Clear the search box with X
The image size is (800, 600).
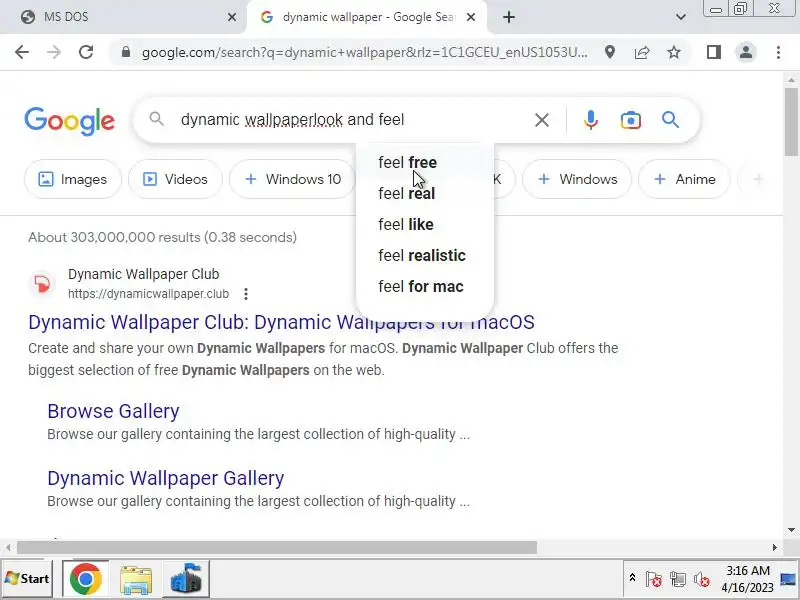pyautogui.click(x=542, y=120)
